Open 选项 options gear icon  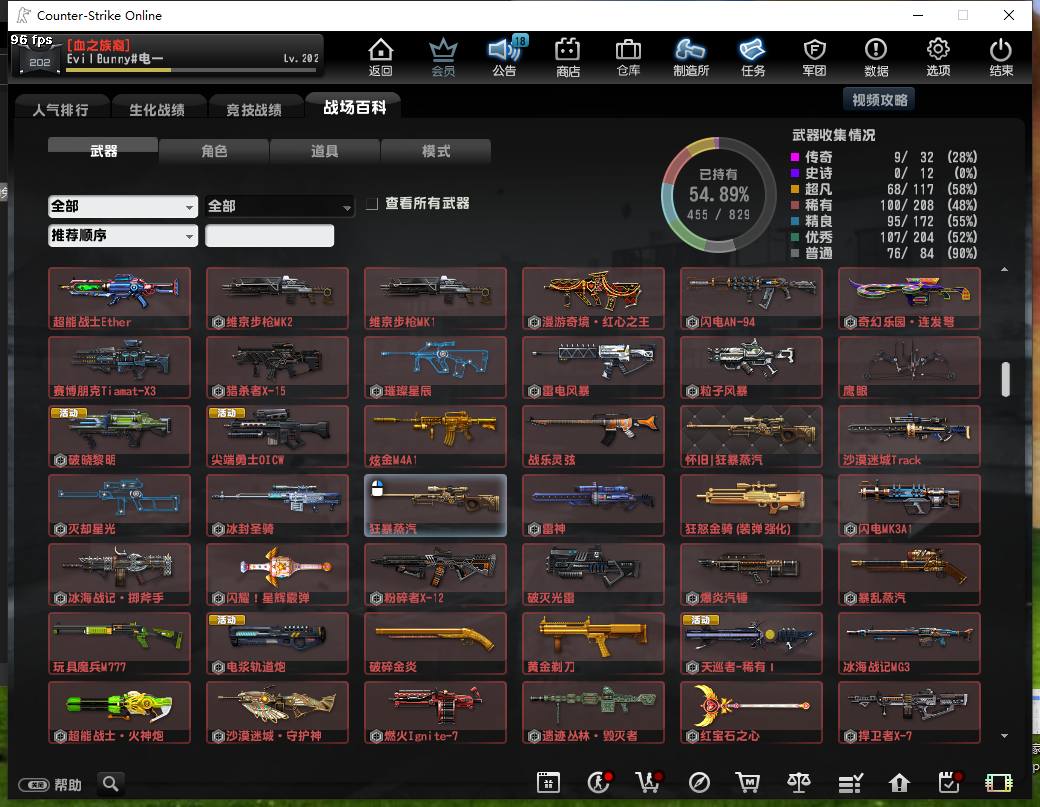(x=938, y=56)
